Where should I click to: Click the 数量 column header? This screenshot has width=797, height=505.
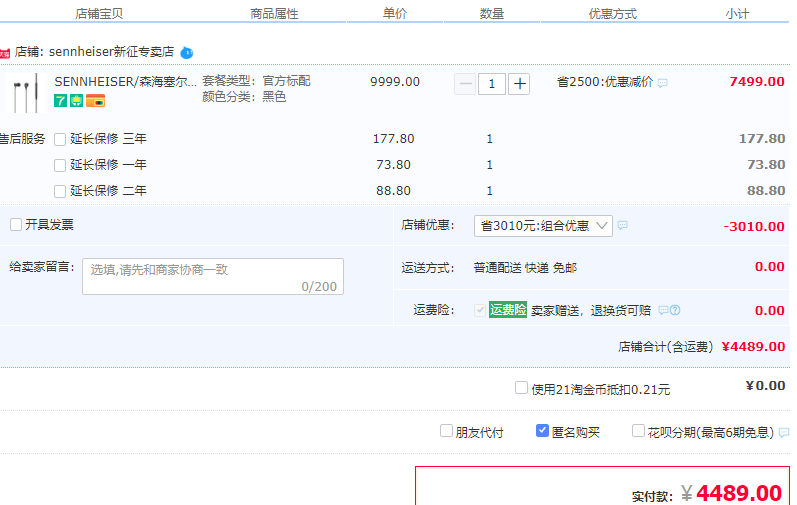click(x=492, y=14)
